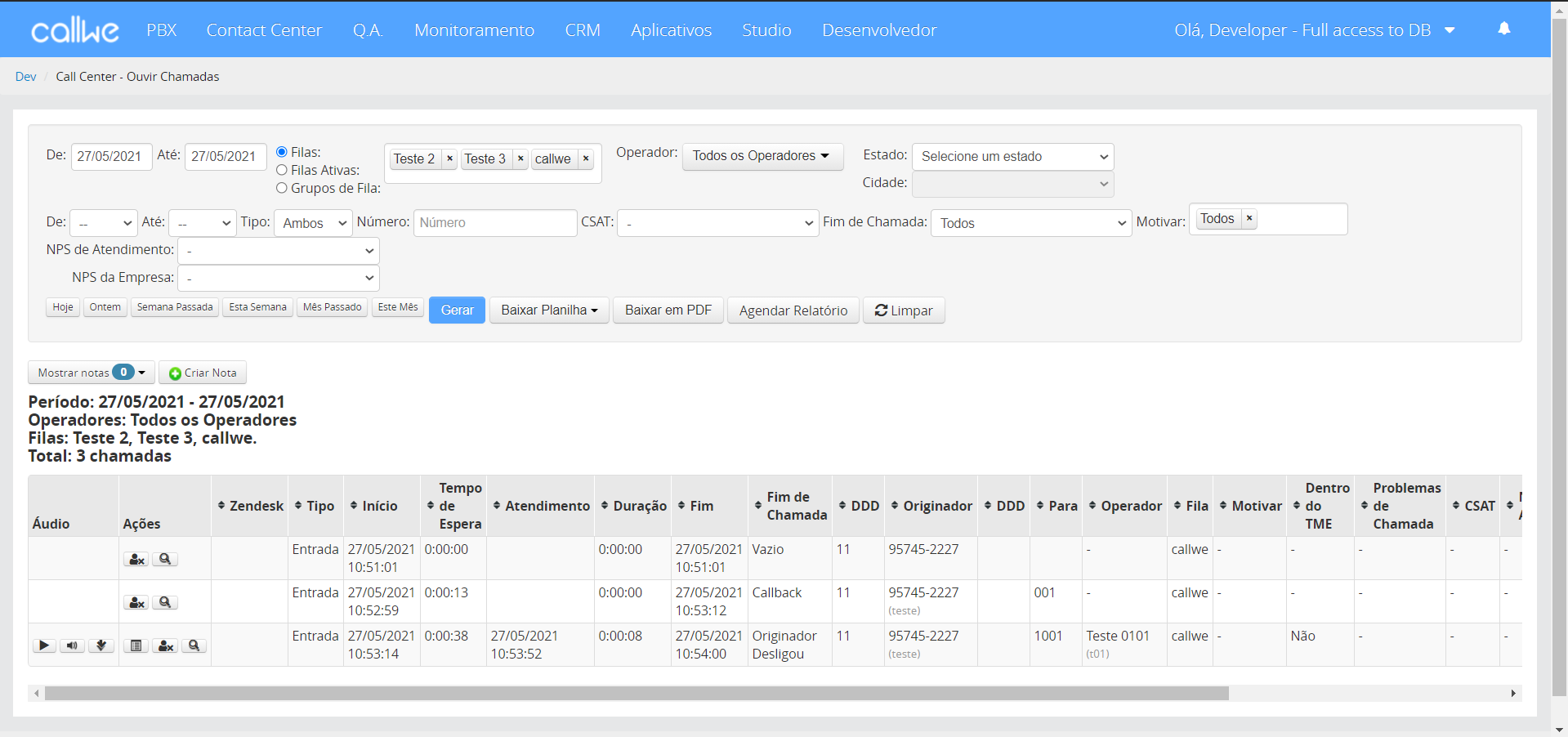Open the Desenvolvedor menu
The image size is (1568, 737).
coord(879,30)
